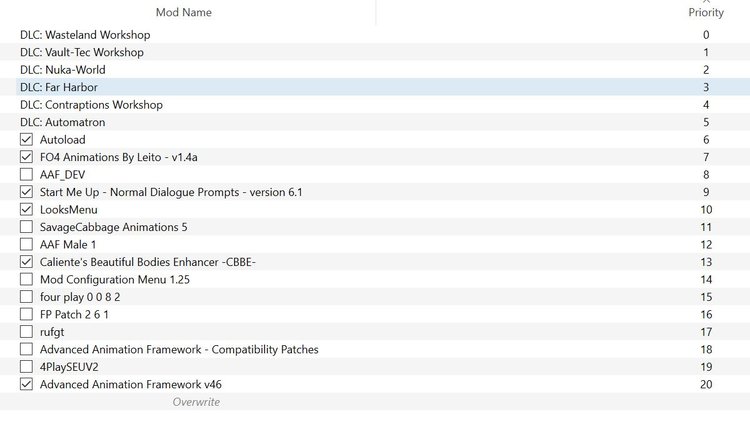Image resolution: width=750 pixels, height=427 pixels.
Task: Select the four play 0 0 8 2 name
Action: [80, 296]
